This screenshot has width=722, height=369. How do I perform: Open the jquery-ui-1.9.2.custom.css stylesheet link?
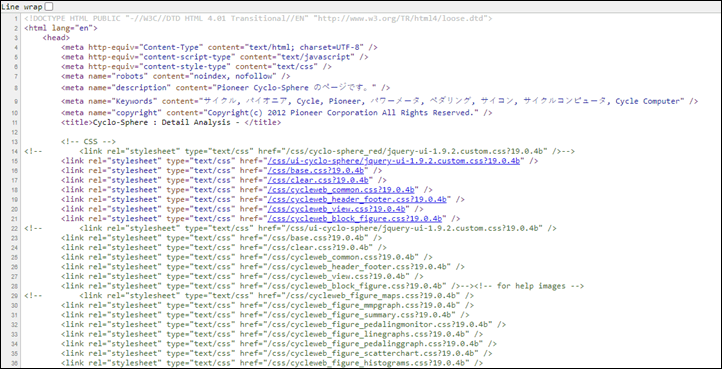(394, 161)
